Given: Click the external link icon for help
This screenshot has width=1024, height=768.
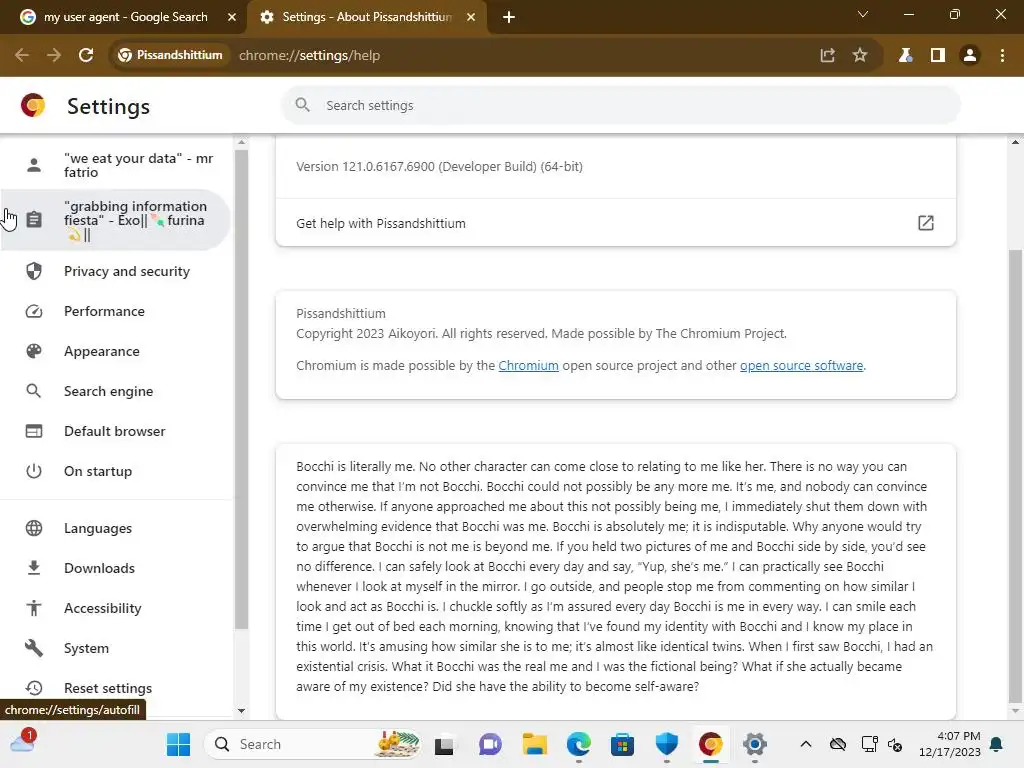Looking at the screenshot, I should click(x=925, y=223).
